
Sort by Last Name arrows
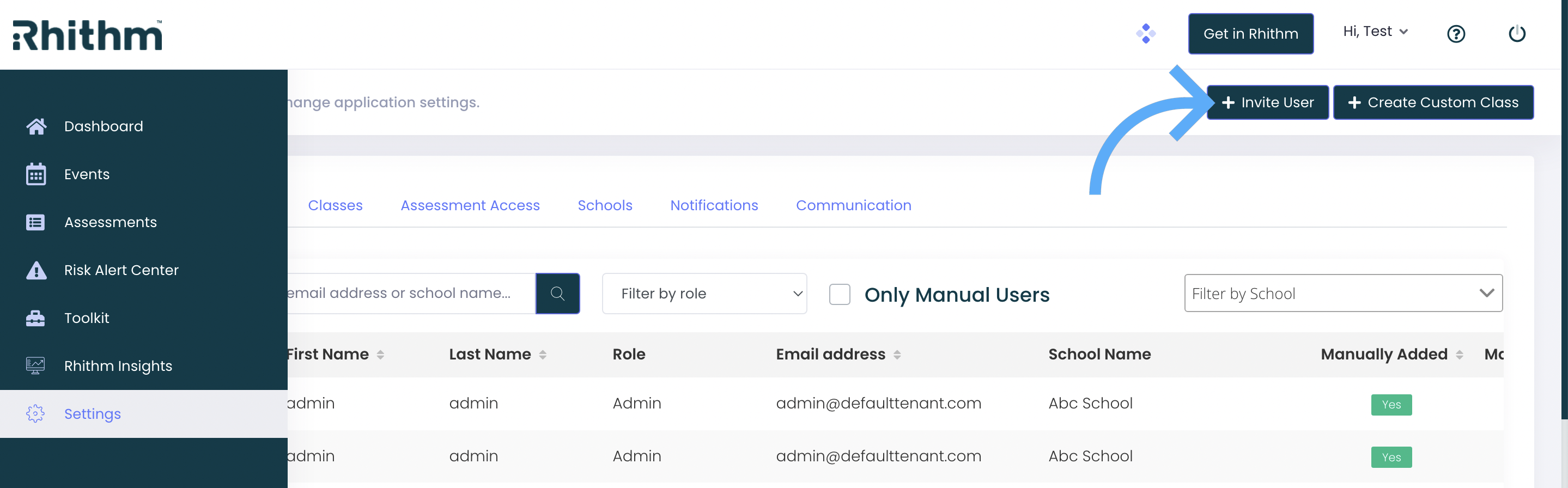542,355
